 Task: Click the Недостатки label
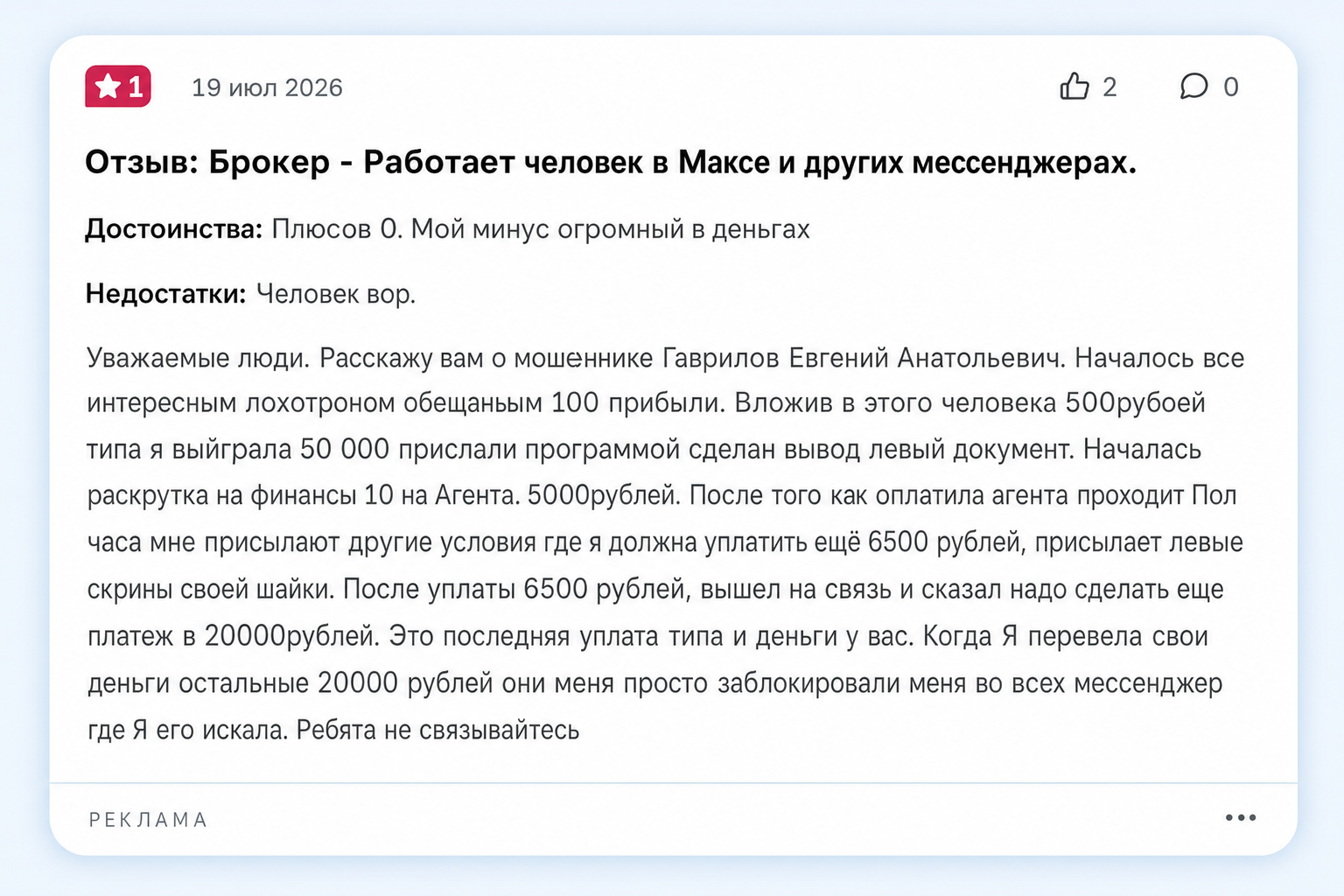(166, 294)
